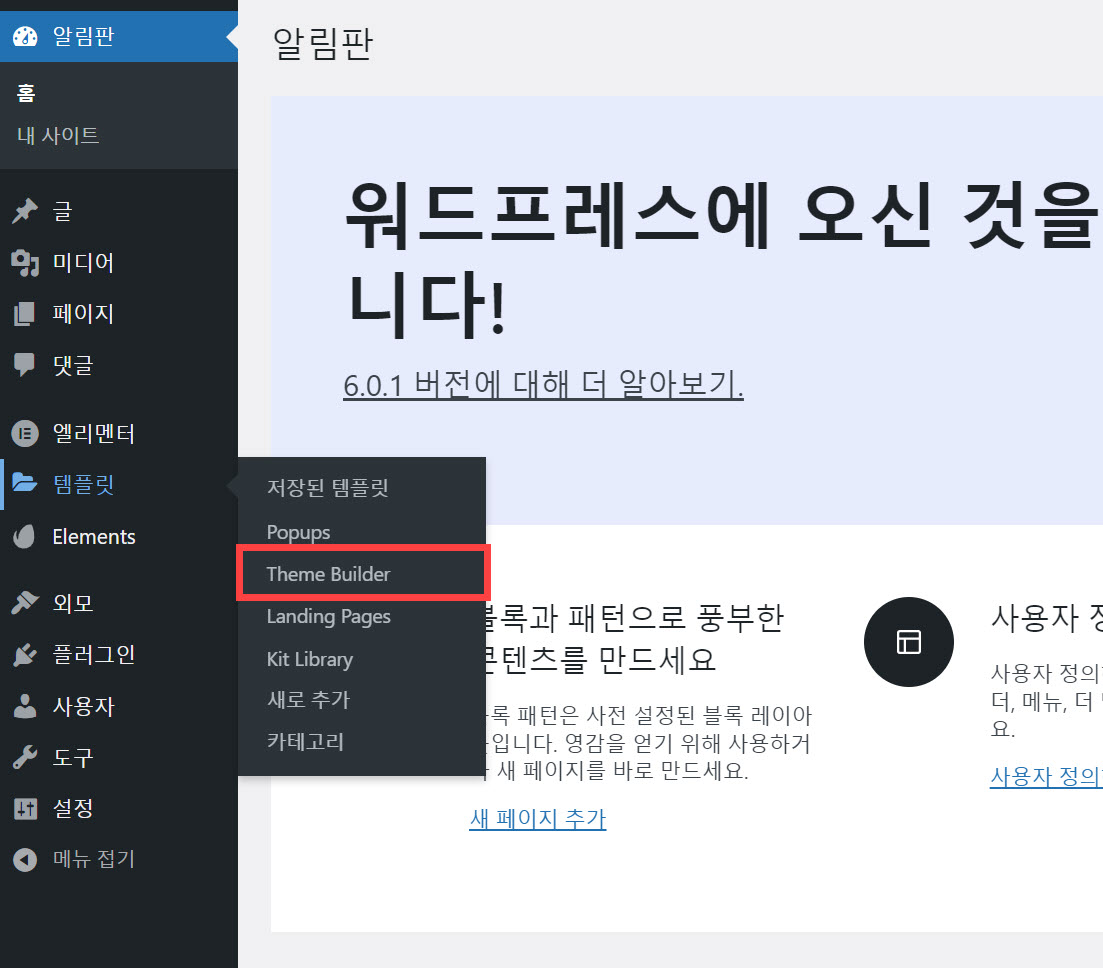Open the 미디어 media library icon

click(x=25, y=262)
